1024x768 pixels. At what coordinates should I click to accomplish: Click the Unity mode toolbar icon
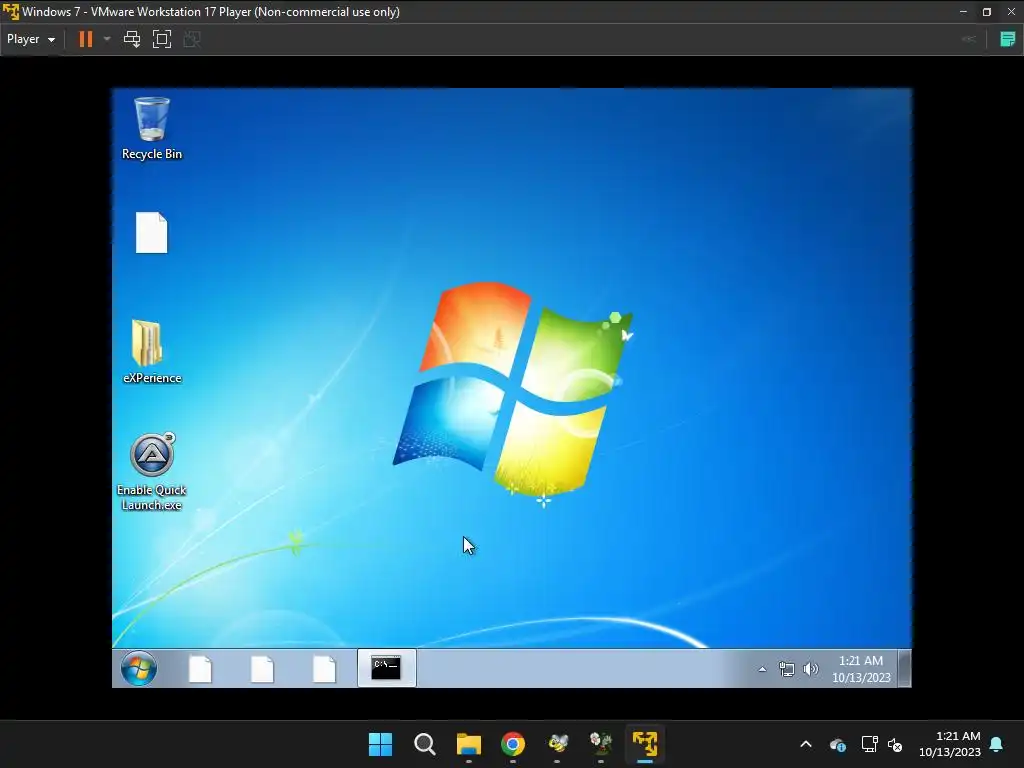click(x=192, y=39)
